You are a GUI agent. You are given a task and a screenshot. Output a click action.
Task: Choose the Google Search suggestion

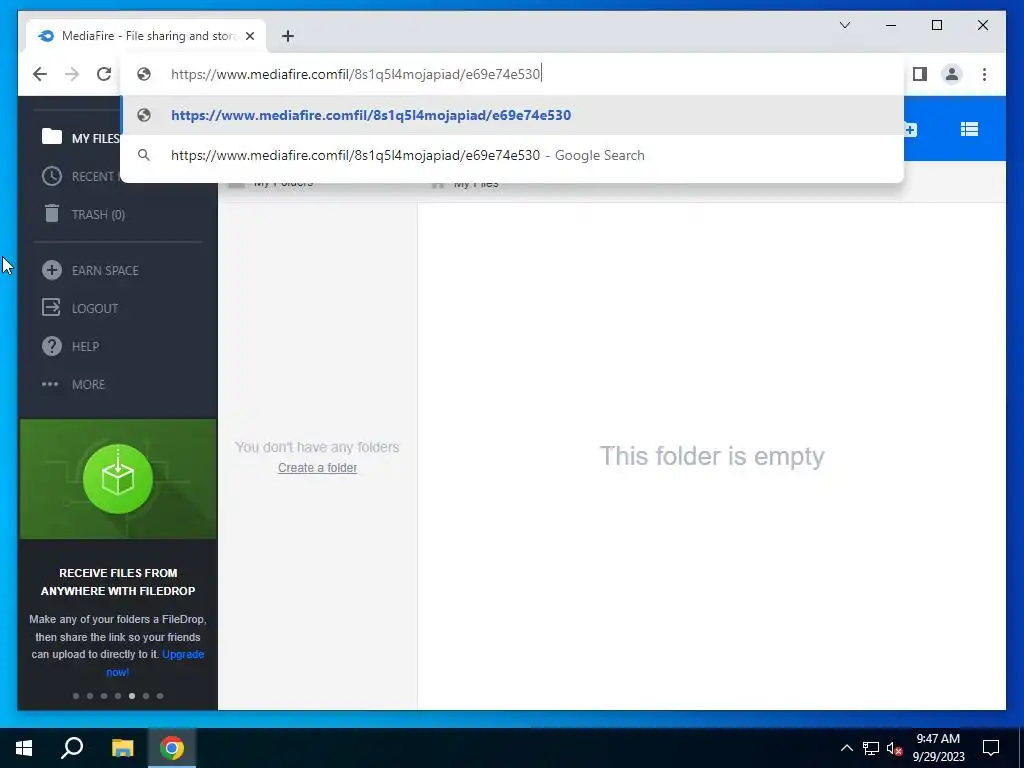click(x=513, y=155)
